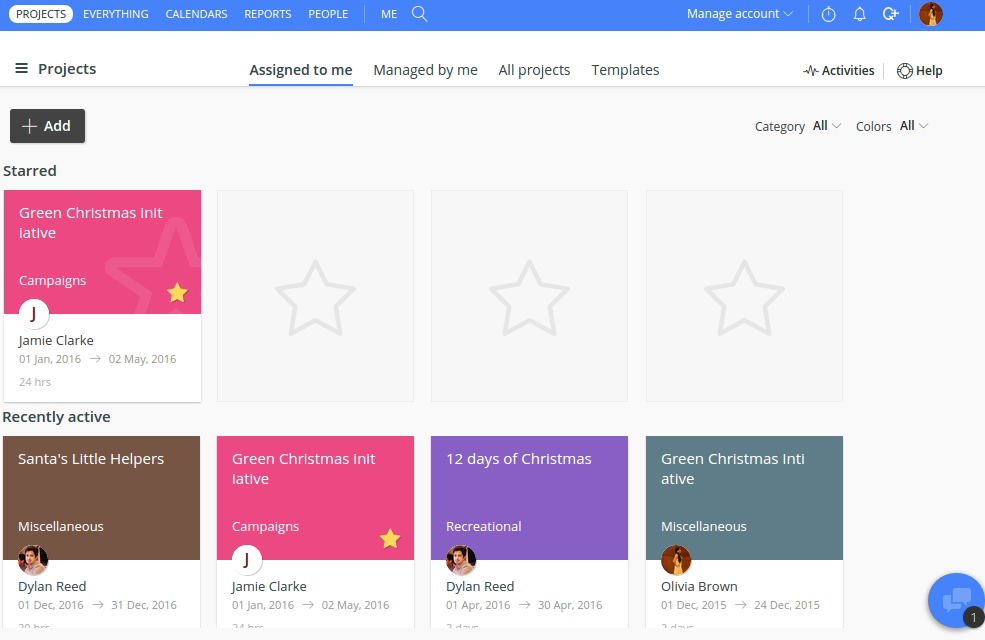This screenshot has height=640, width=985.
Task: Invite people using the person-plus icon
Action: (x=891, y=15)
